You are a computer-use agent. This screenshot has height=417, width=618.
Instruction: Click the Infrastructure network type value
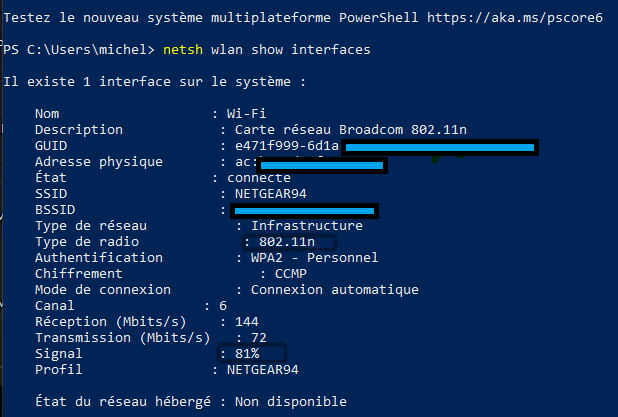(x=307, y=225)
